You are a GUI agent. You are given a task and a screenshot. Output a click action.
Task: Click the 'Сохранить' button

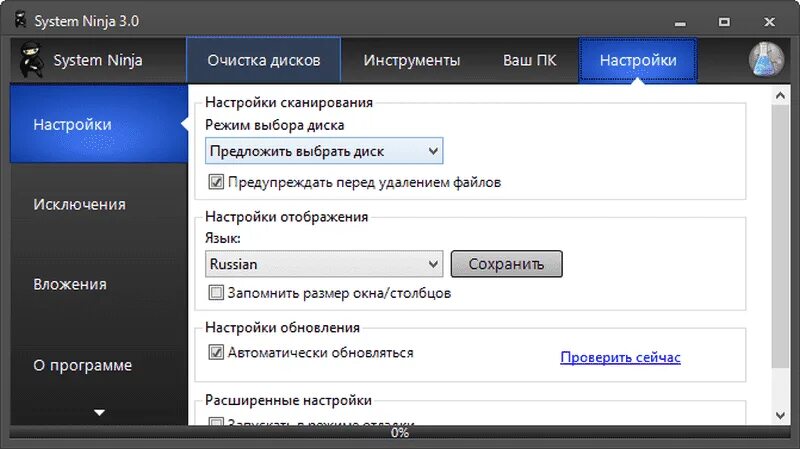tap(507, 264)
